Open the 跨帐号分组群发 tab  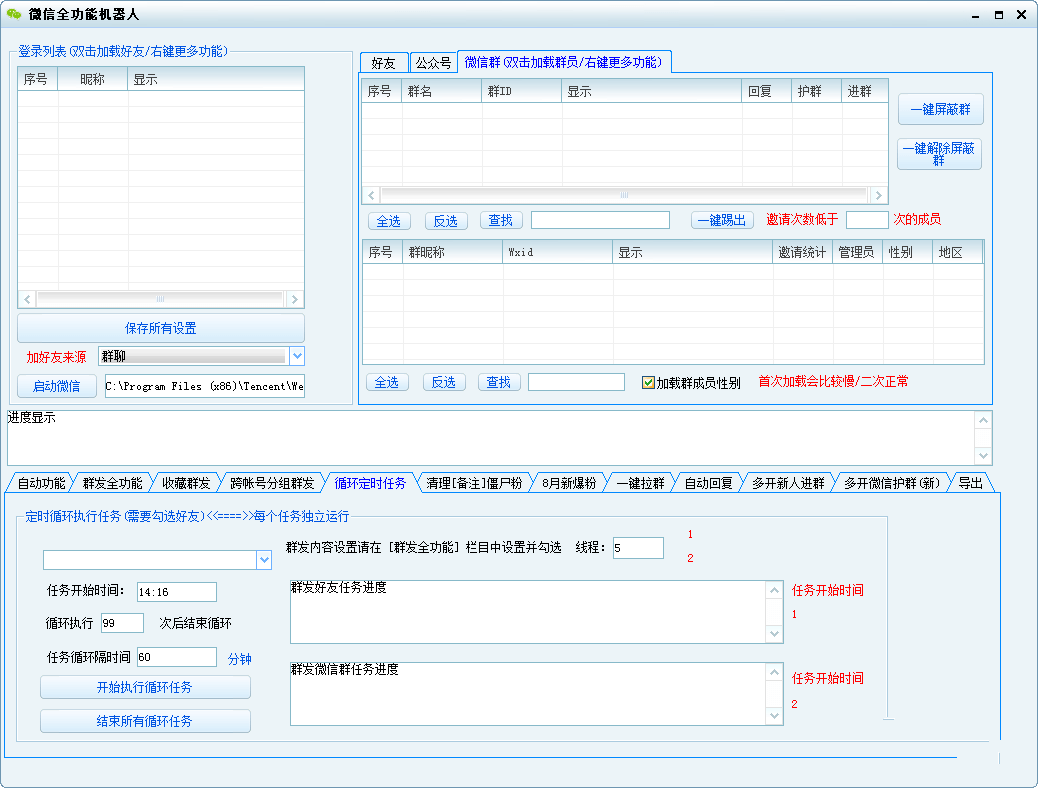(272, 483)
